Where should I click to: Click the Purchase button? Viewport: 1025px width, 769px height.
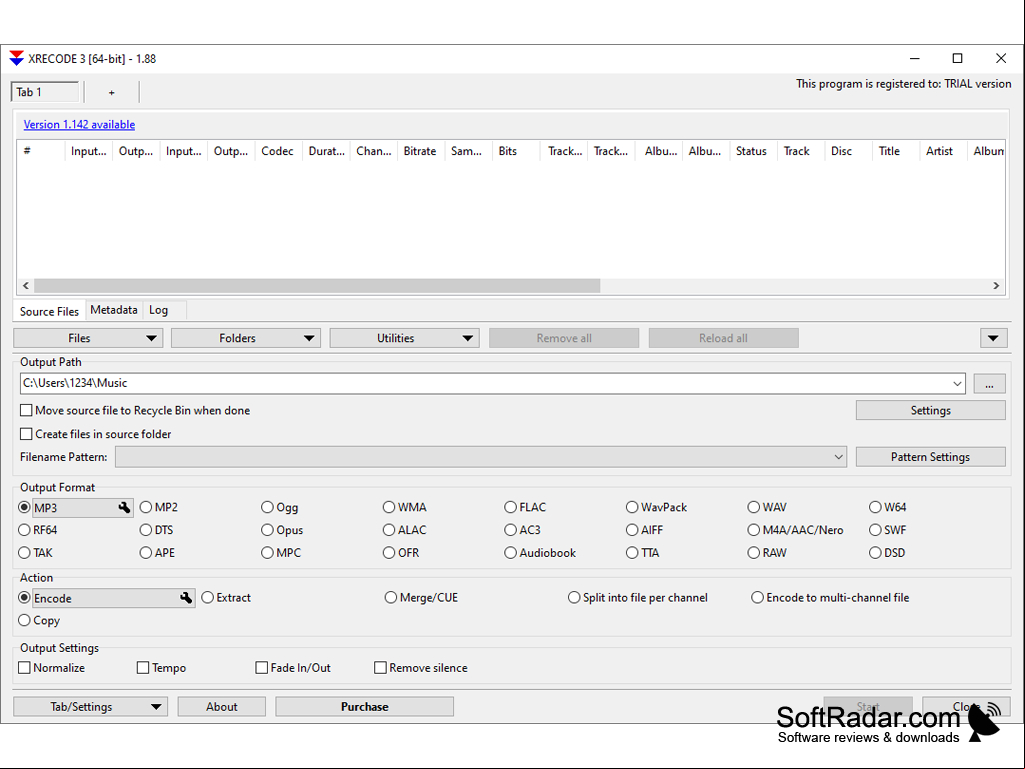coord(364,707)
